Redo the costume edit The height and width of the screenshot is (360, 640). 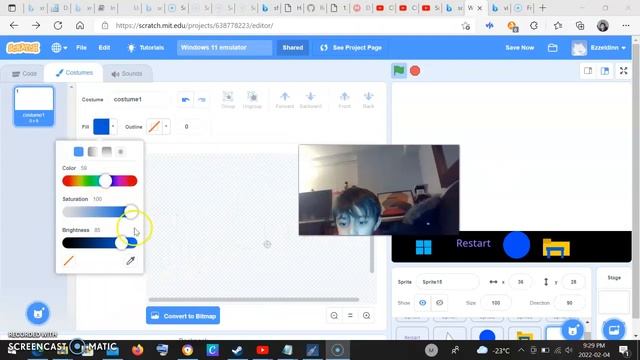pos(202,100)
